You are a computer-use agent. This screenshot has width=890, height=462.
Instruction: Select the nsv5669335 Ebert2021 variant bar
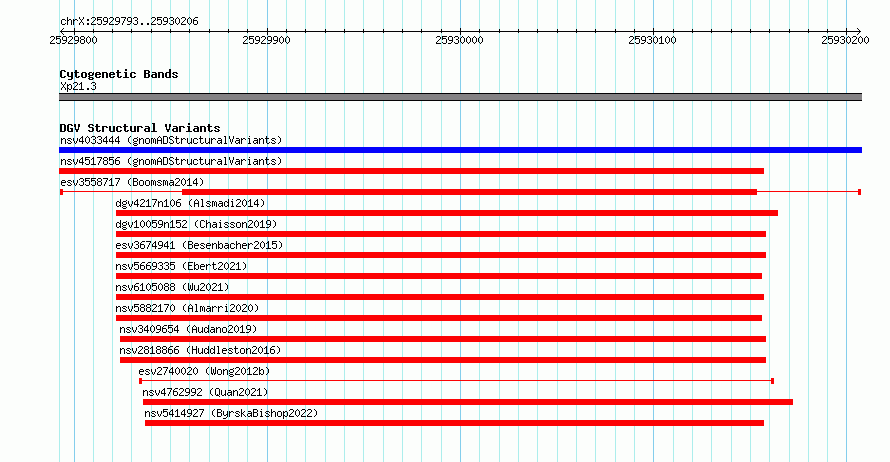439,276
